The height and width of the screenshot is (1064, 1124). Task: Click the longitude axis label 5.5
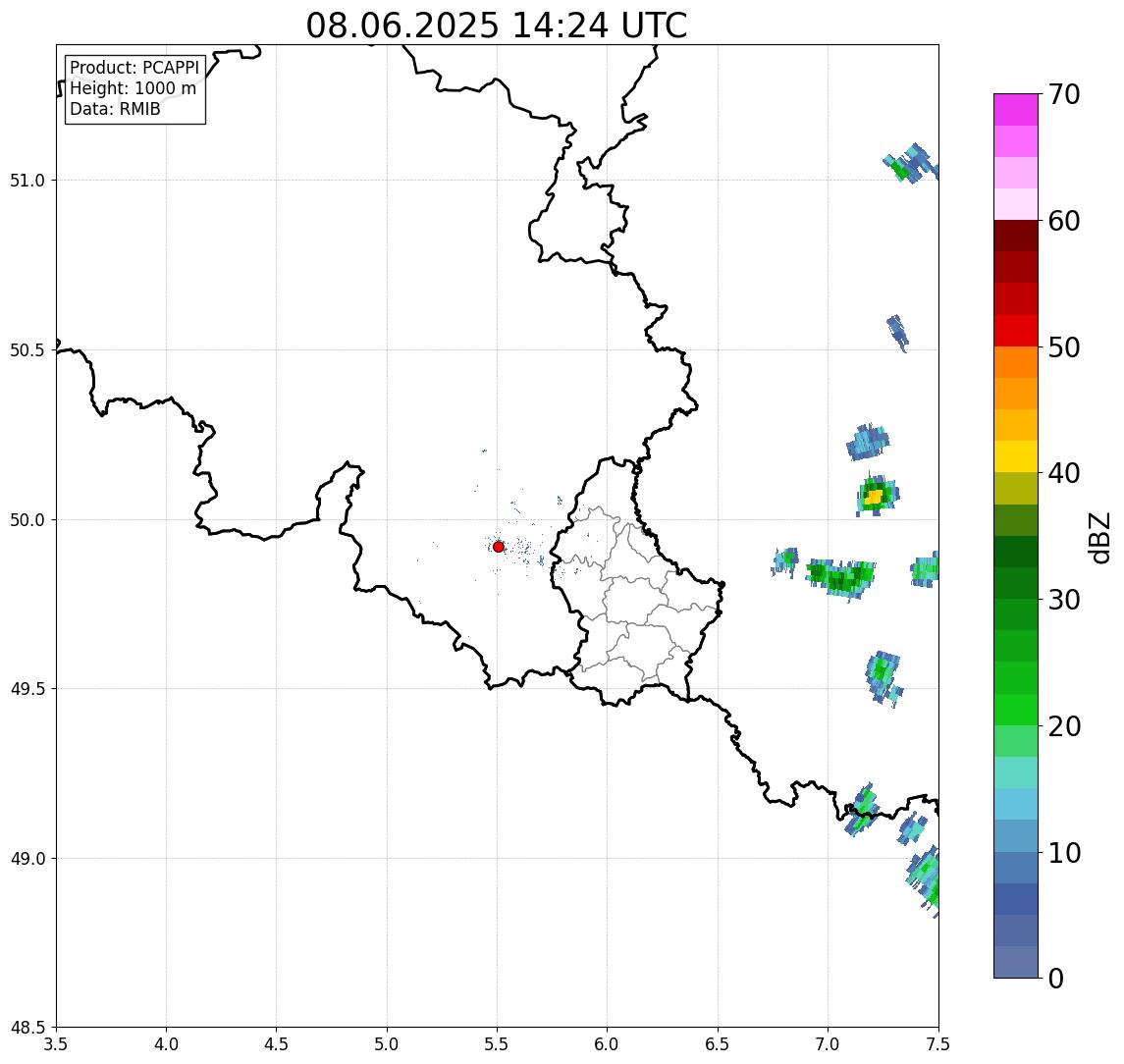coord(498,1044)
